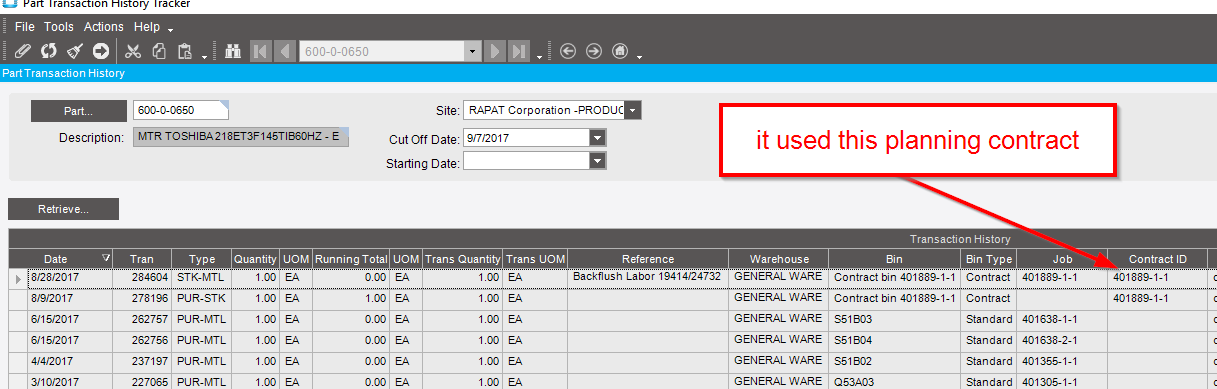Go to previous record navigation icon
The width and height of the screenshot is (1217, 389).
pos(284,51)
